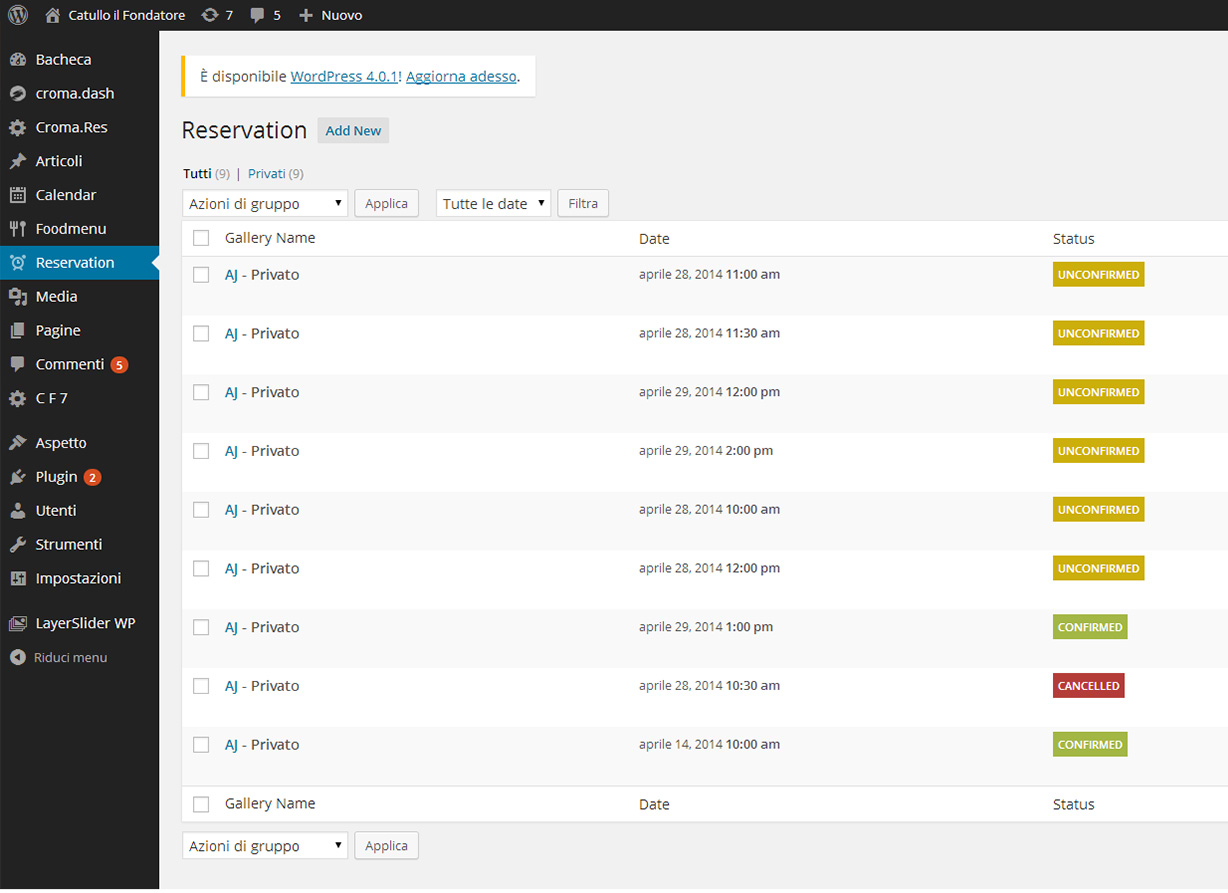This screenshot has width=1228, height=893.
Task: Click the Plugin plug icon
Action: (17, 477)
